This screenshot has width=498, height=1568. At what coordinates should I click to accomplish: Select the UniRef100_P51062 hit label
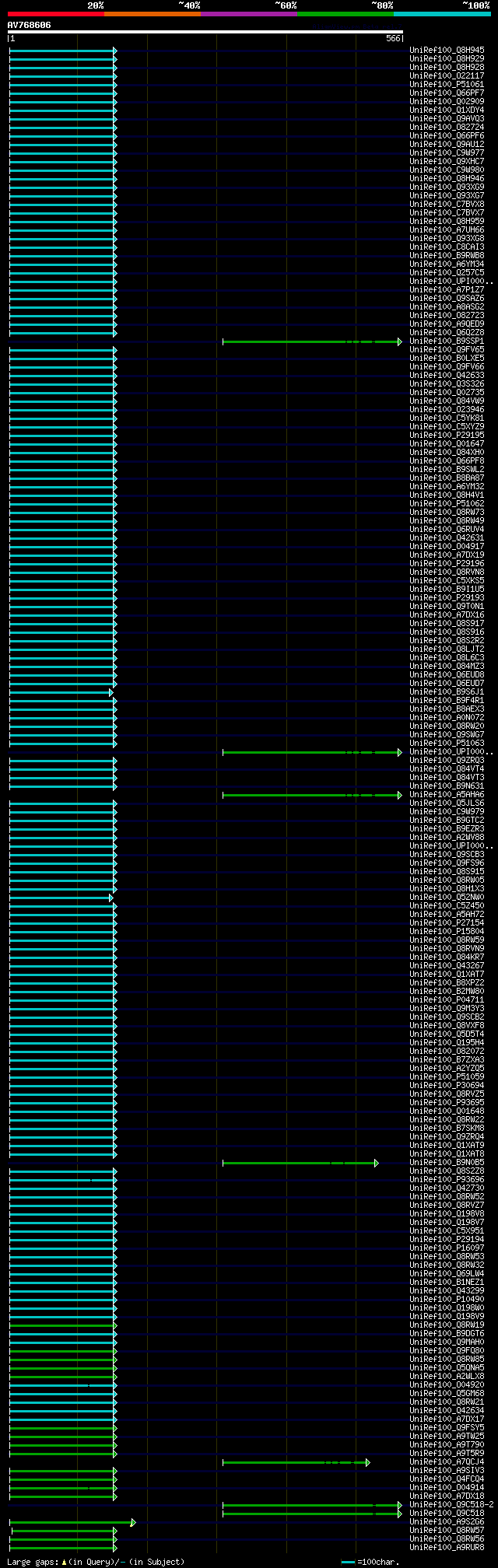coord(447,504)
